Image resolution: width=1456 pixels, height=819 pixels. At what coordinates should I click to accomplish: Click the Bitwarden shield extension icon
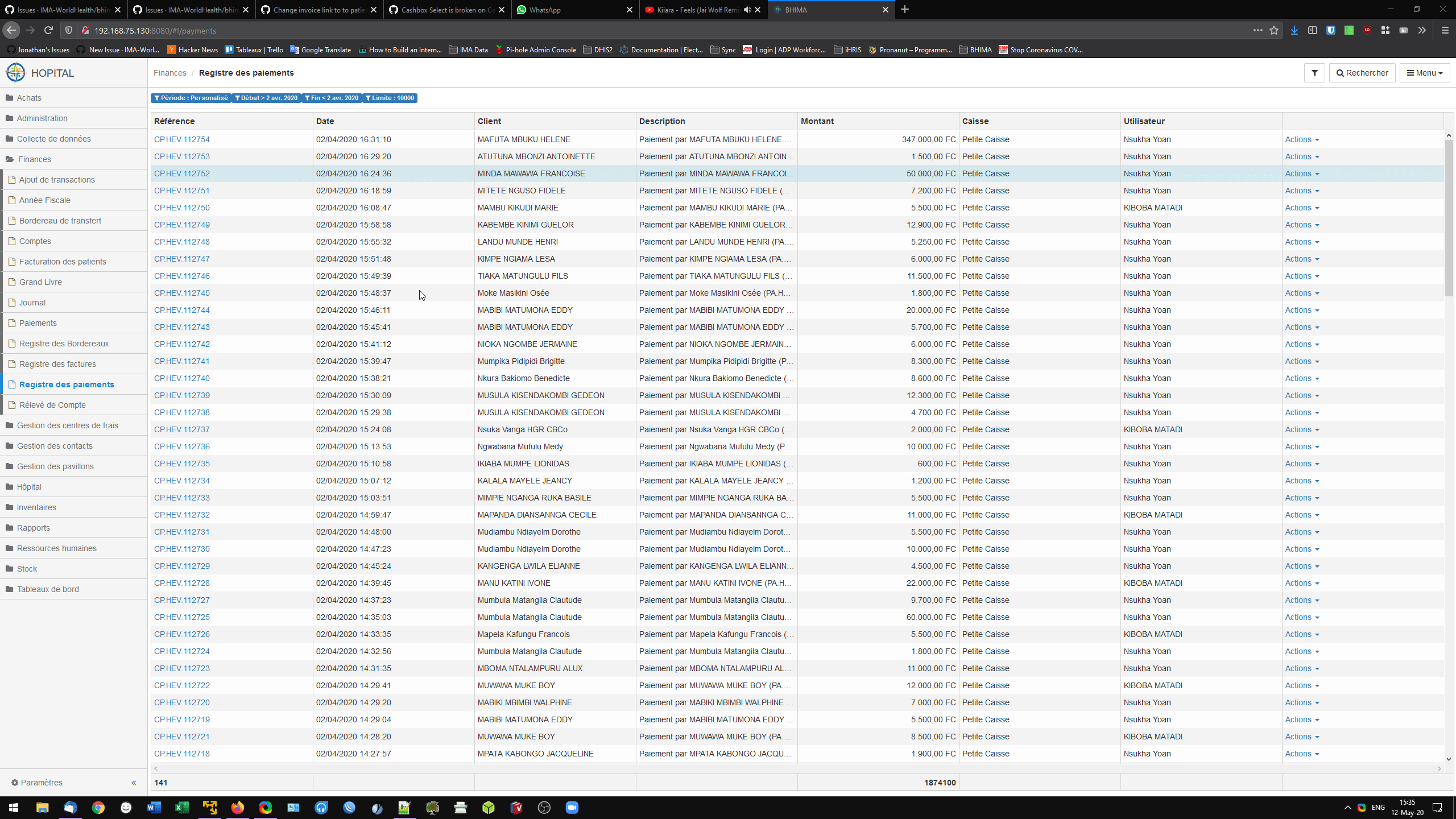(x=1331, y=30)
